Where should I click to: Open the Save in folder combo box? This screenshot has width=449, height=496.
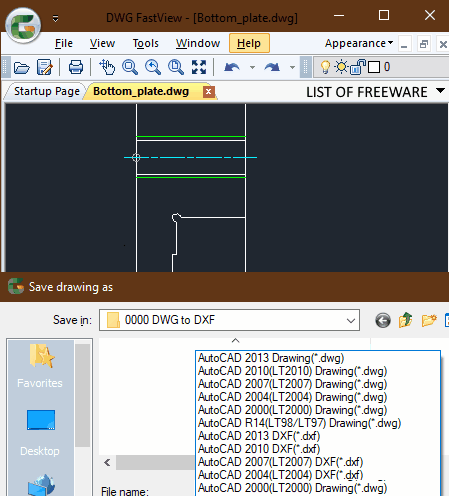[x=229, y=320]
